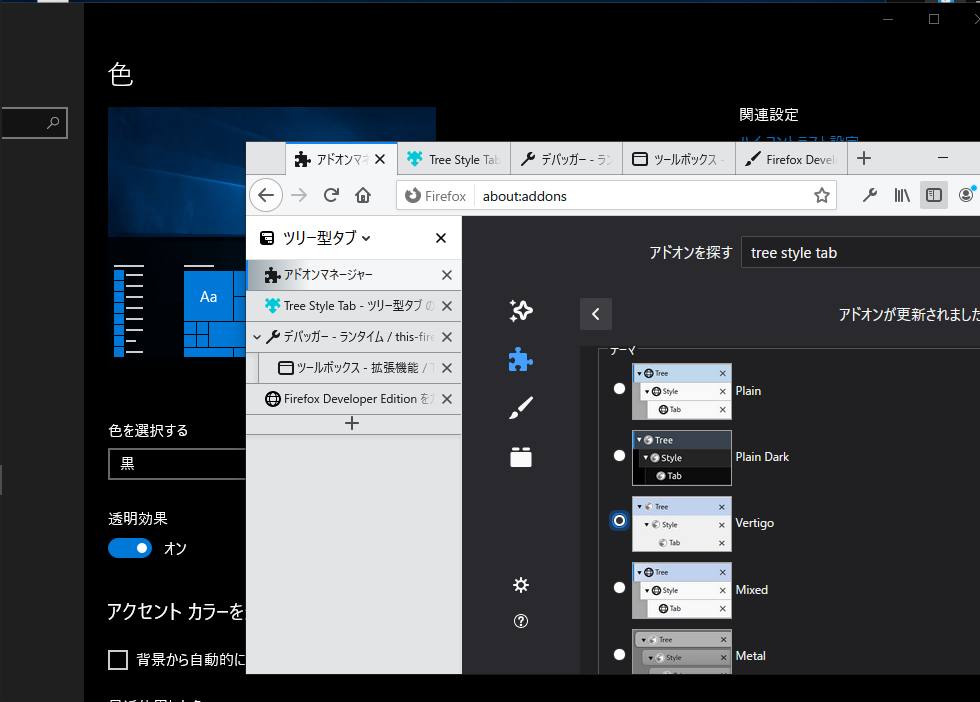980x702 pixels.
Task: Collapse the デバッガー tab tree
Action: point(257,337)
